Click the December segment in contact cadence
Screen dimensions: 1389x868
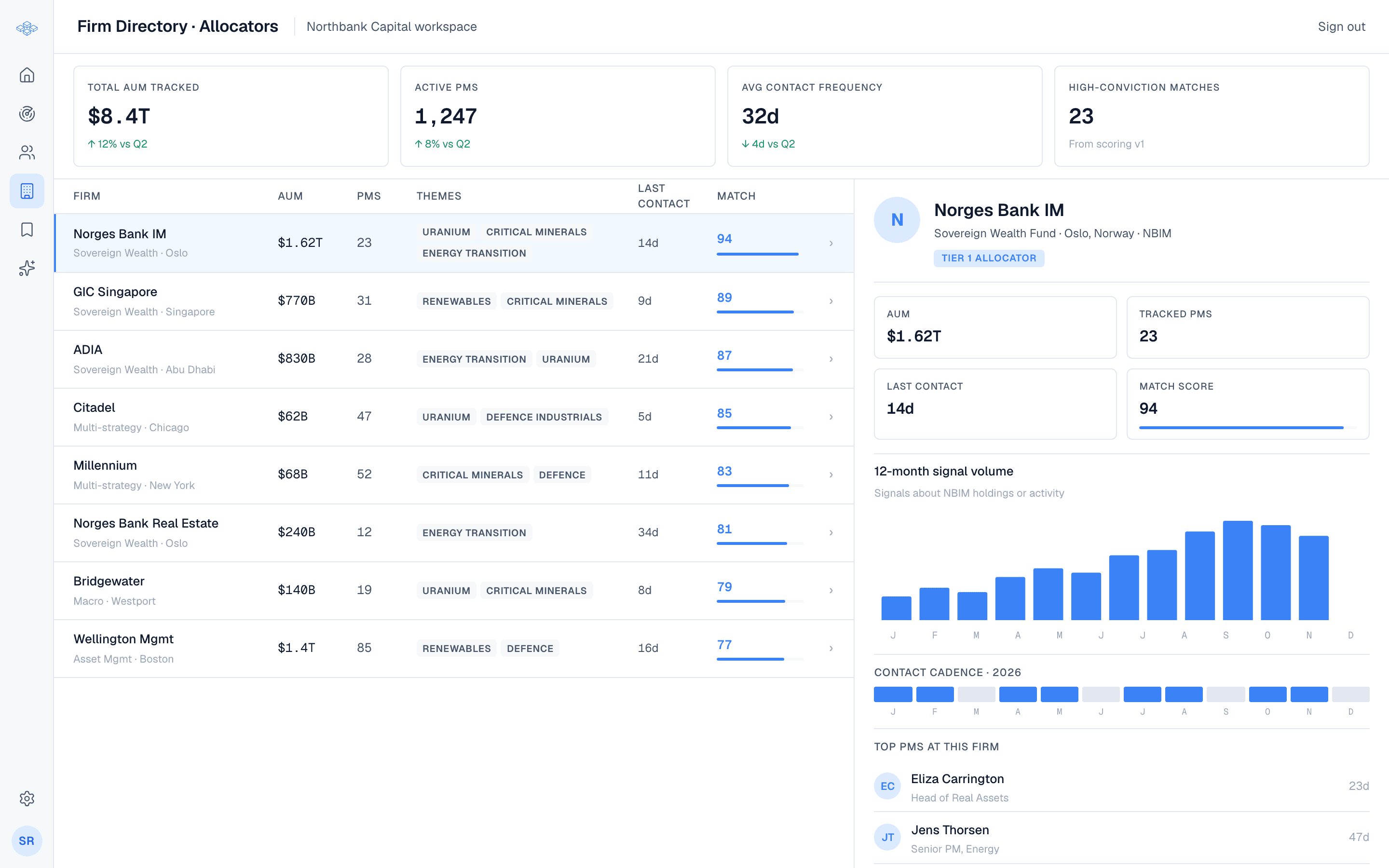pos(1350,694)
